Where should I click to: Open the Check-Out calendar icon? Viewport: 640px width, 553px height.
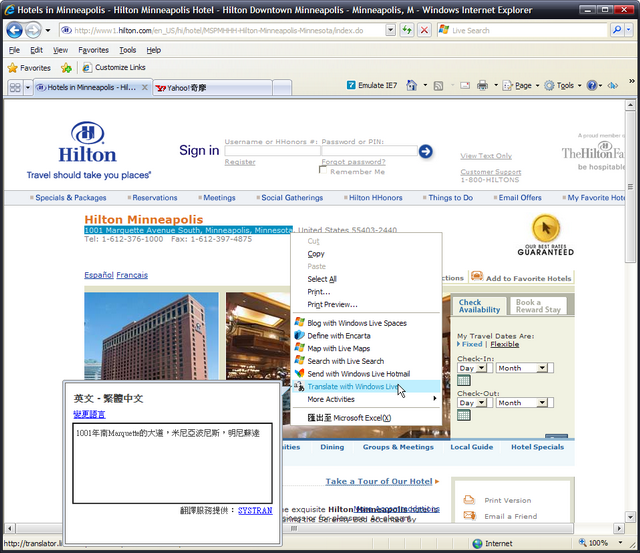[464, 415]
